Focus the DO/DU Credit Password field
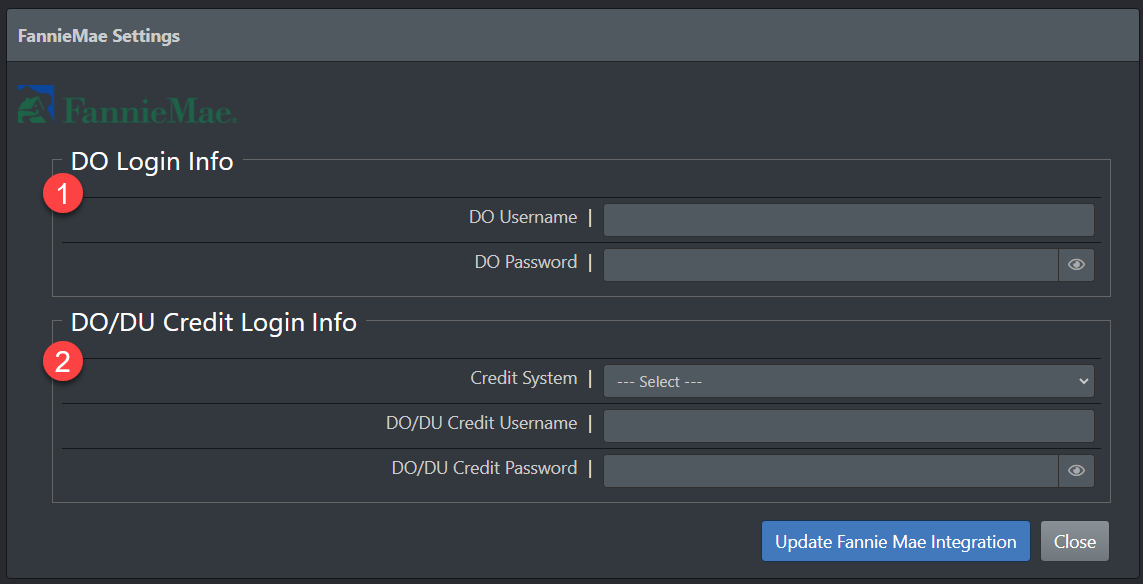The width and height of the screenshot is (1143, 584). (830, 471)
